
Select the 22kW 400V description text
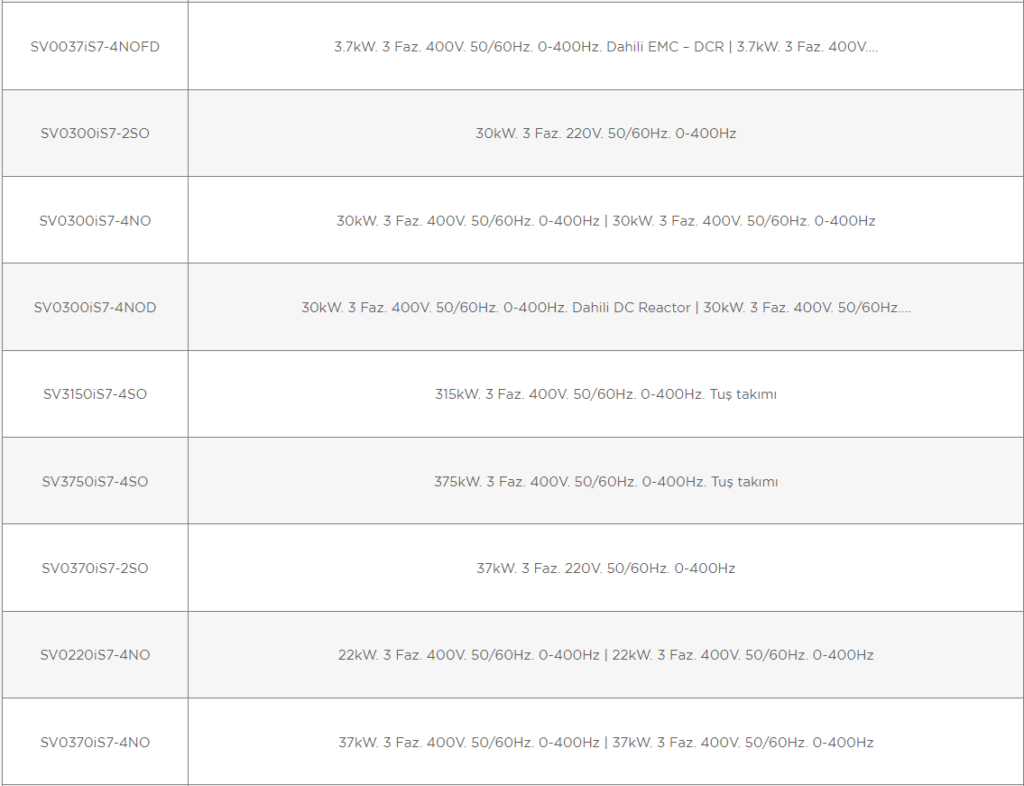coord(605,655)
